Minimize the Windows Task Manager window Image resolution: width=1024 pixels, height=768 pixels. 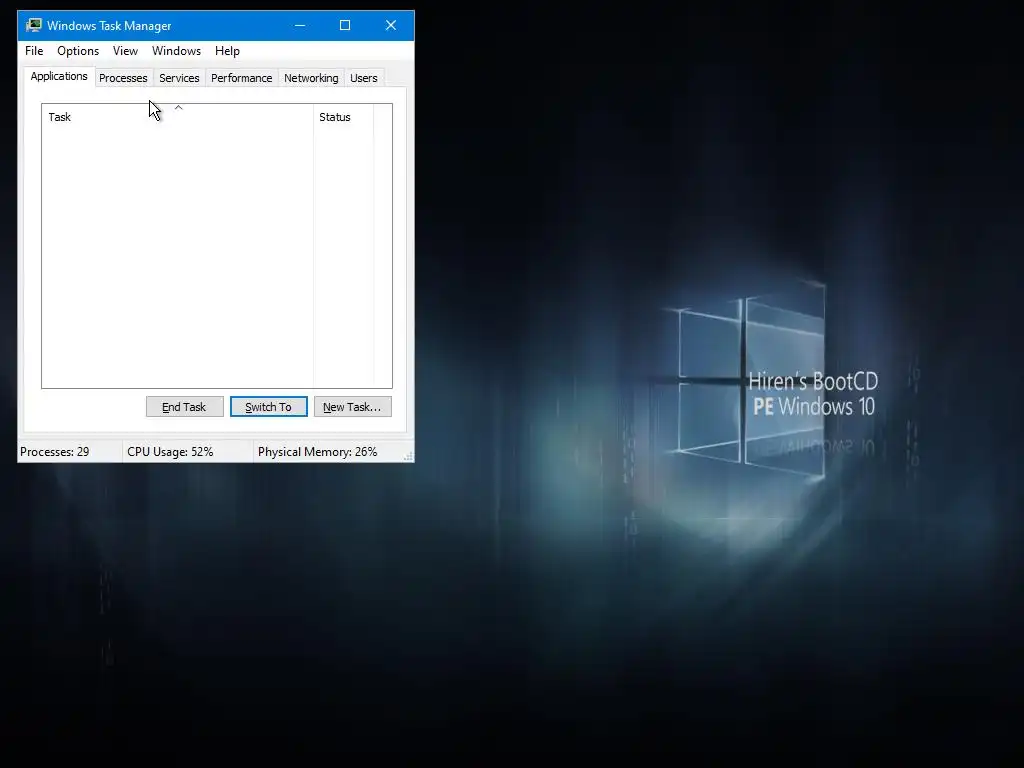[300, 25]
